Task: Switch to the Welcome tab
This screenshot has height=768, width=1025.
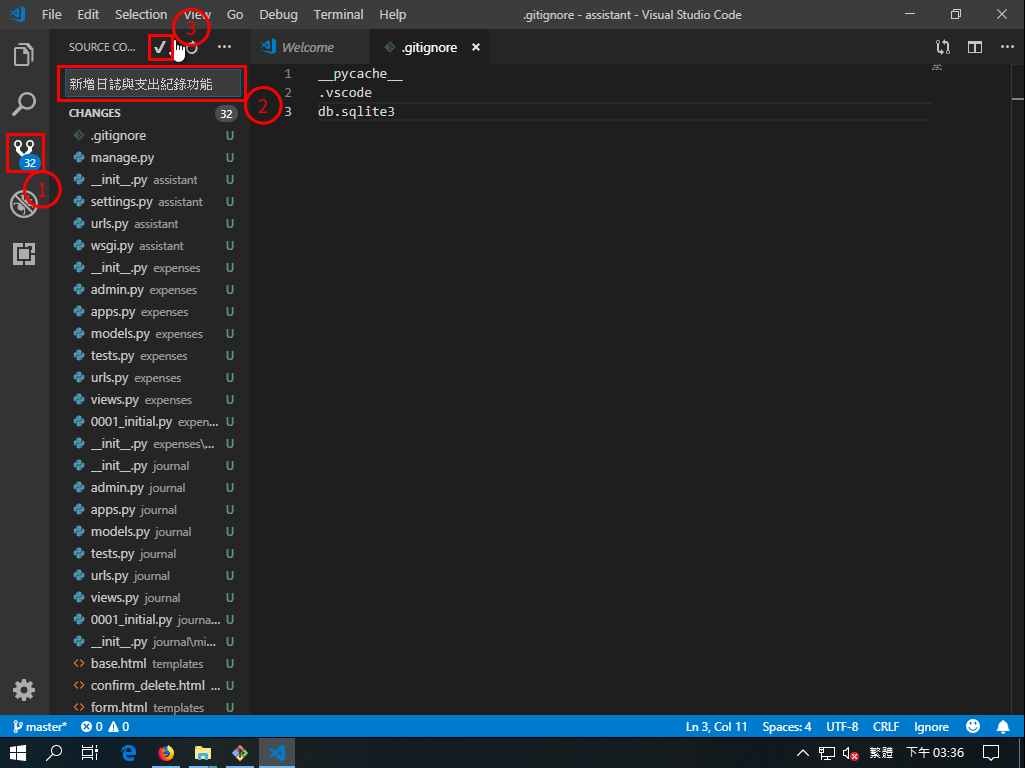Action: 307,47
